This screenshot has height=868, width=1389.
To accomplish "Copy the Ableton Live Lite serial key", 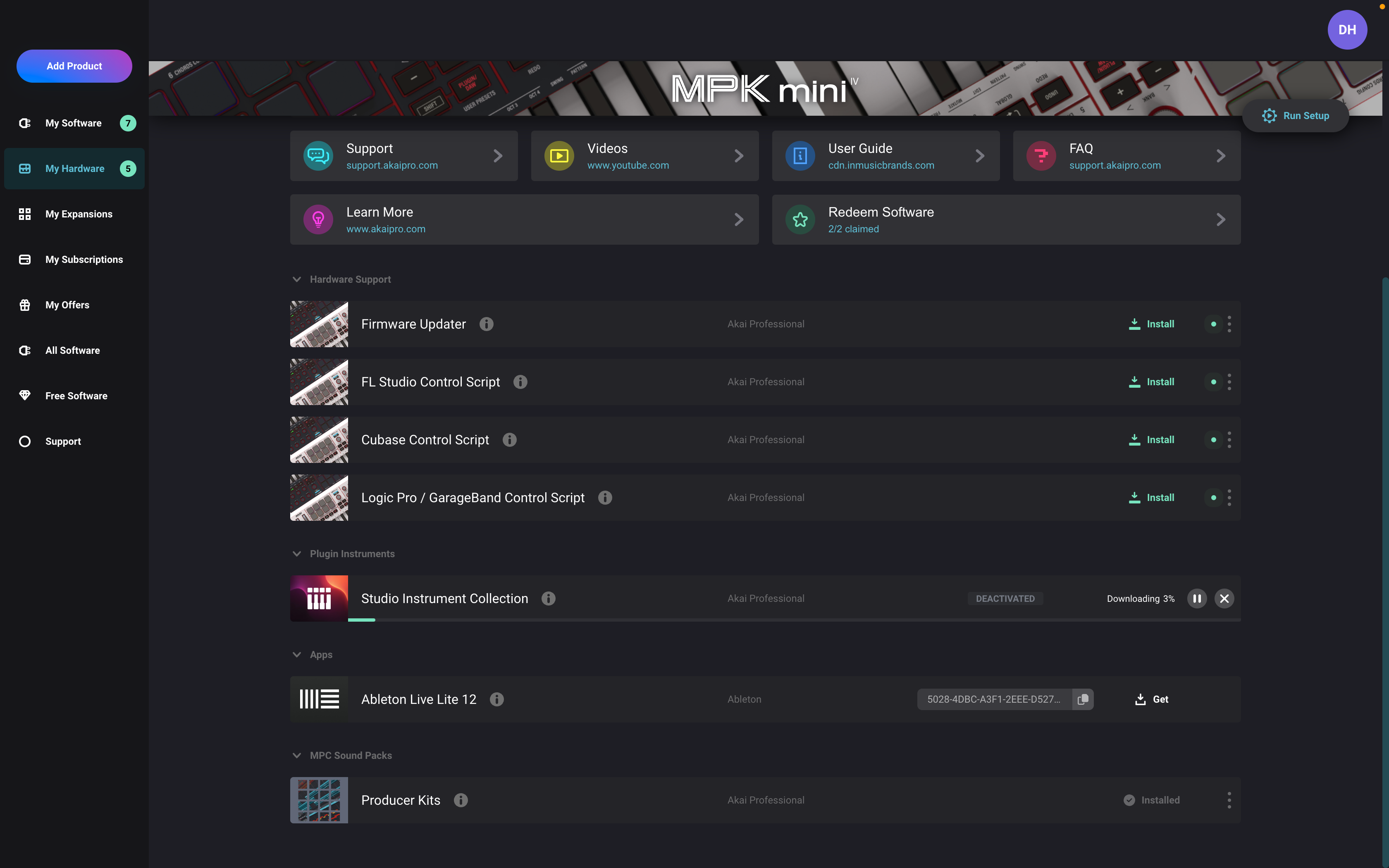I will click(1083, 699).
